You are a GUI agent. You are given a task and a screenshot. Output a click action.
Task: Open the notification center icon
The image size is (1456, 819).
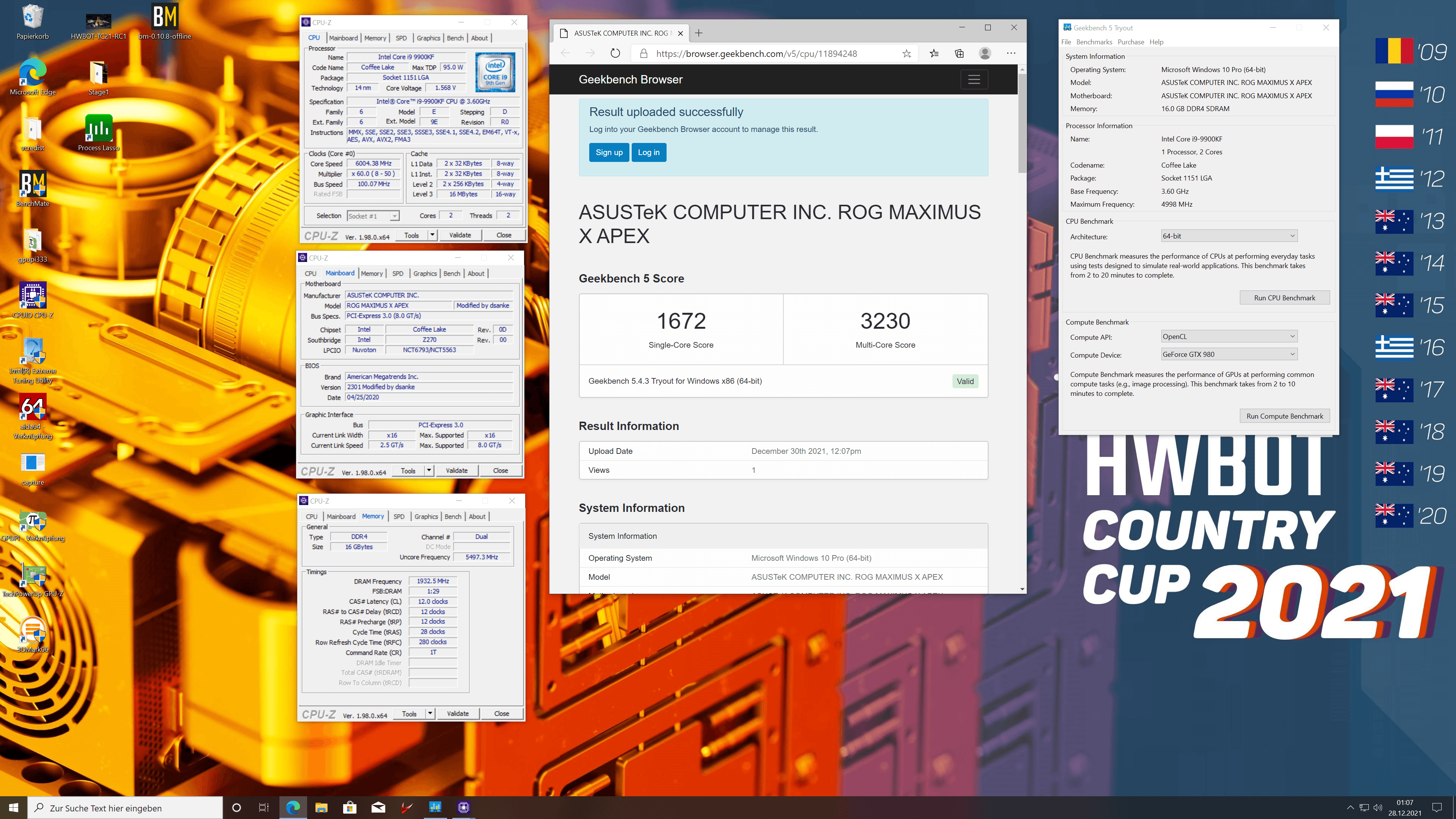1437,808
